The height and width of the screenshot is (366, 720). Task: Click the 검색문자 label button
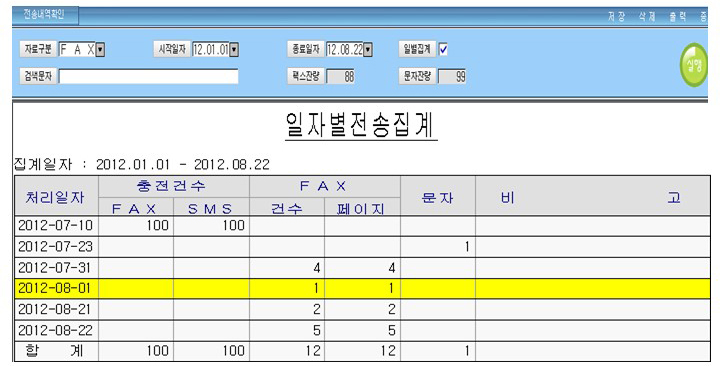[x=38, y=76]
